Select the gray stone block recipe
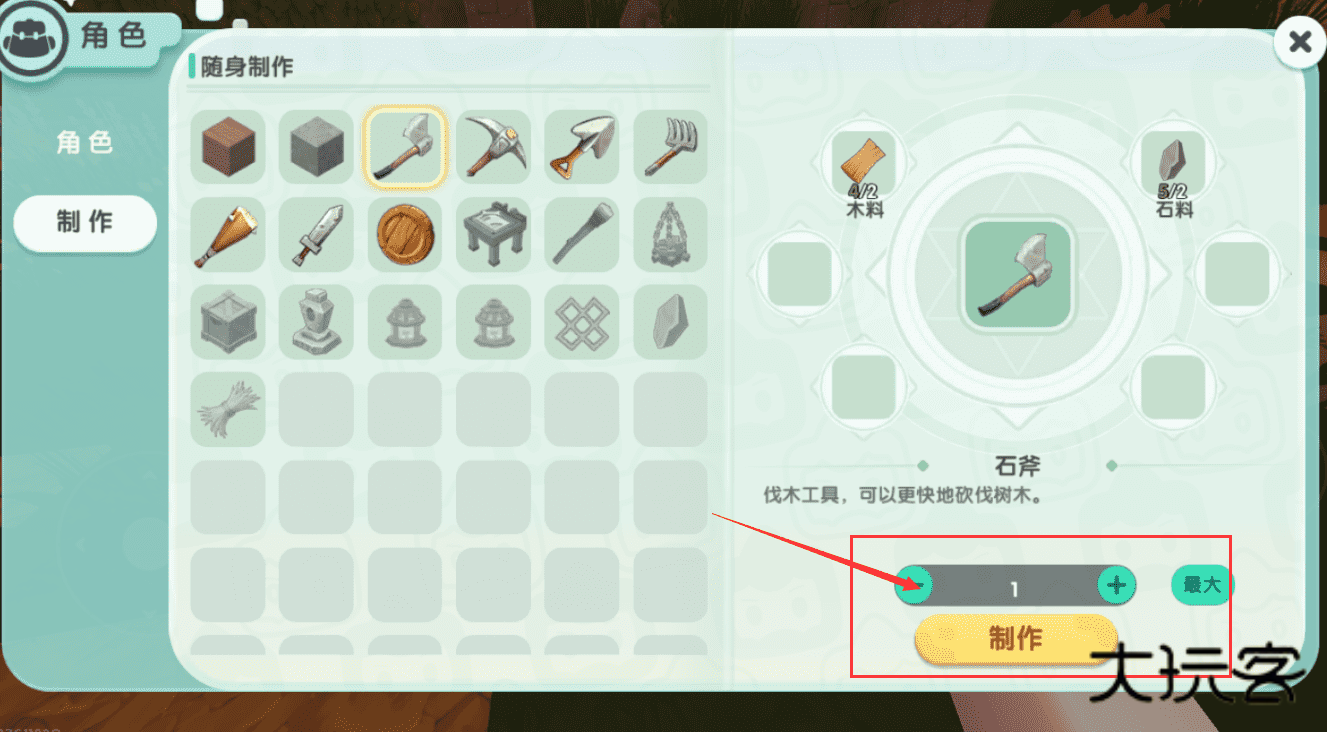Image resolution: width=1327 pixels, height=732 pixels. pos(316,147)
